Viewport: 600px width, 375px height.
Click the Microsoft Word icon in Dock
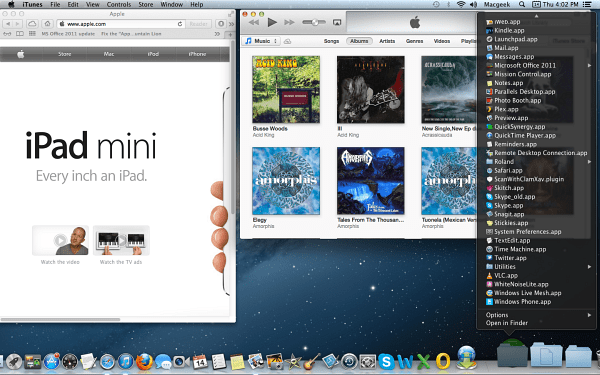pos(405,361)
